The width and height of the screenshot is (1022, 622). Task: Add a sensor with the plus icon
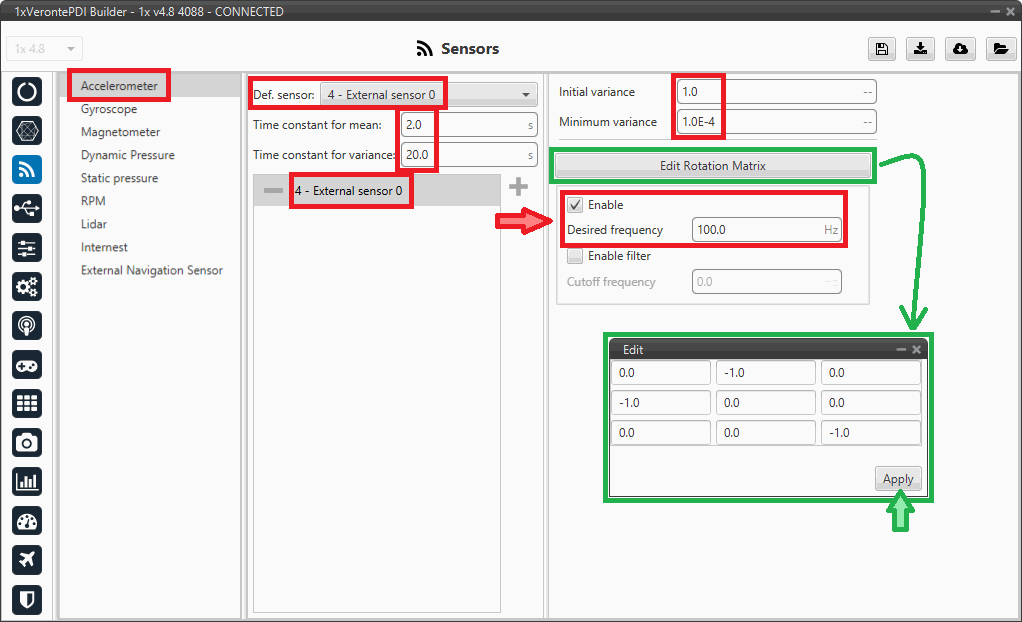[518, 187]
